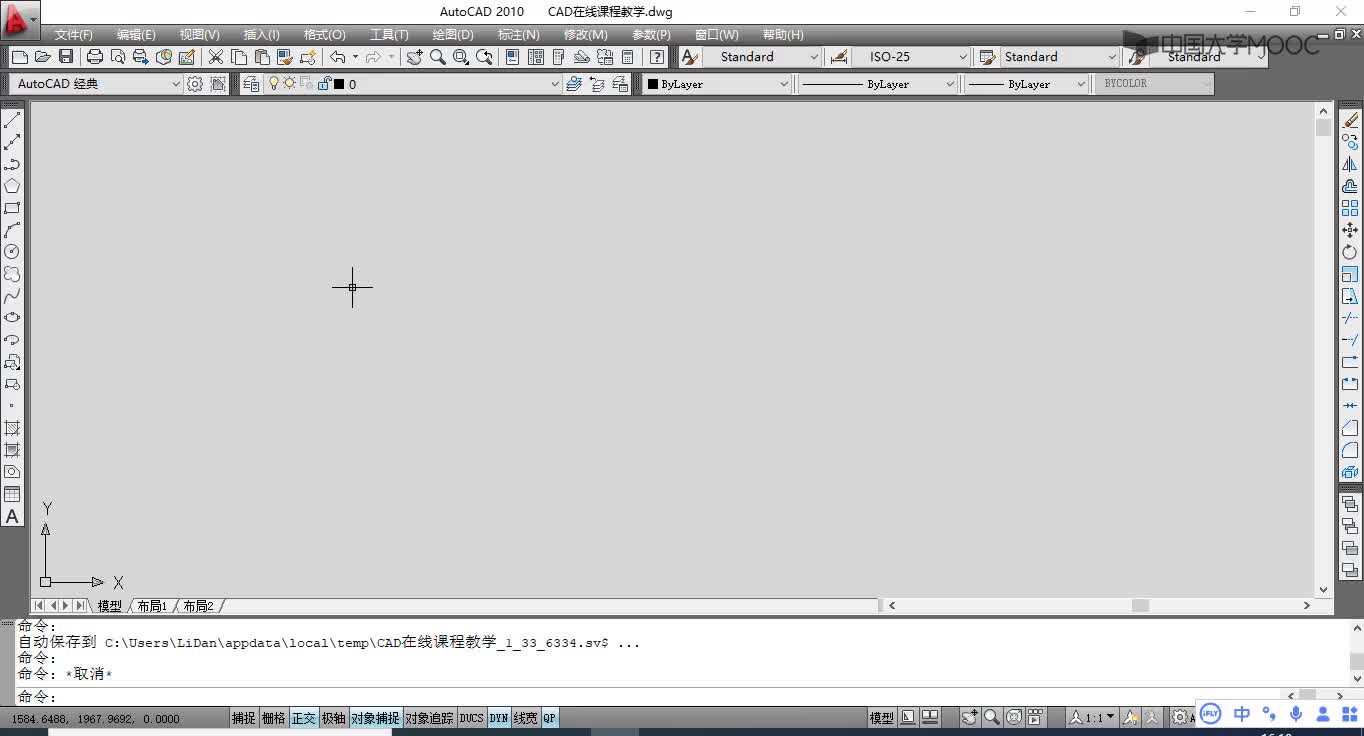Select the Fillet tool

(x=1350, y=450)
